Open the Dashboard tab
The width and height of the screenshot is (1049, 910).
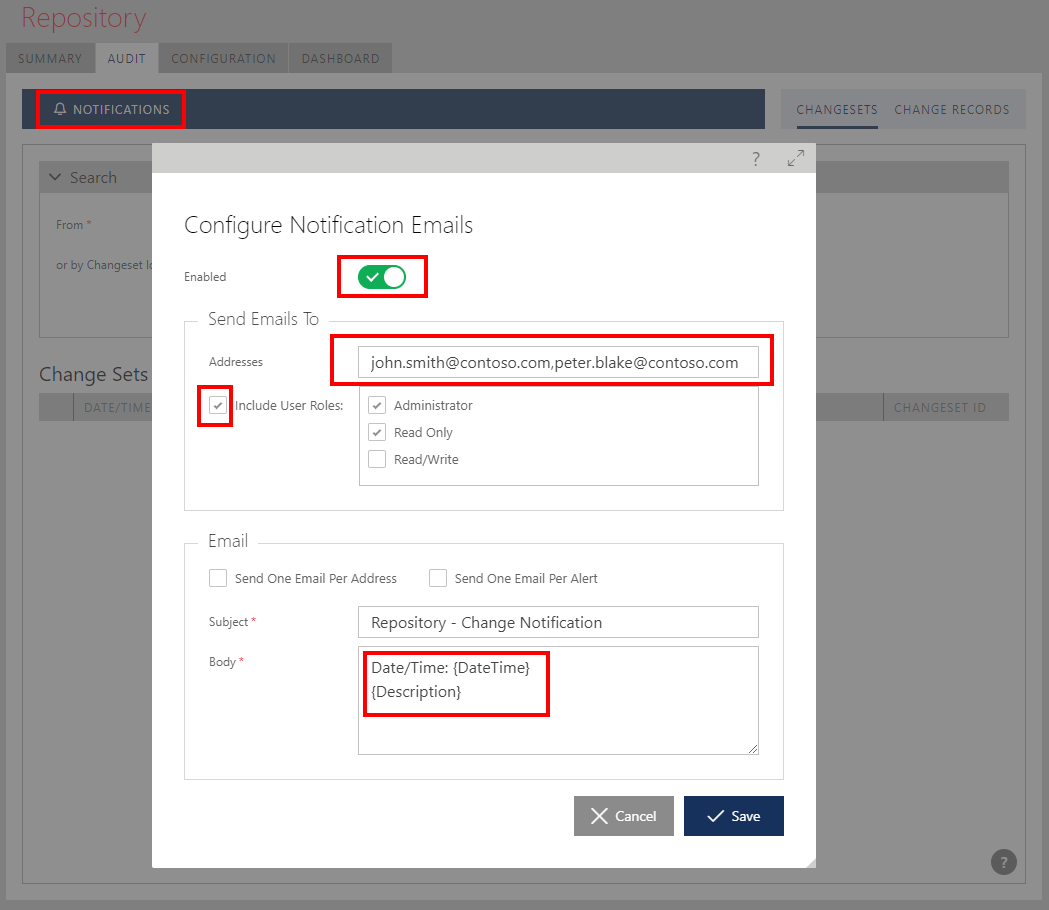click(340, 58)
